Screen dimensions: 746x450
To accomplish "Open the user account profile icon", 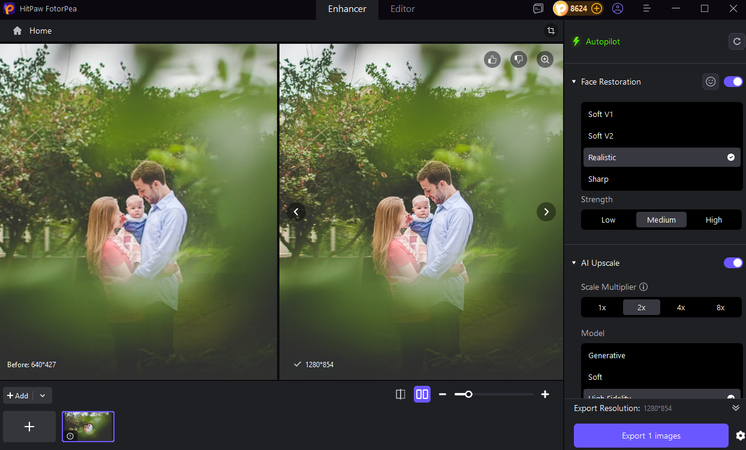I will (618, 9).
